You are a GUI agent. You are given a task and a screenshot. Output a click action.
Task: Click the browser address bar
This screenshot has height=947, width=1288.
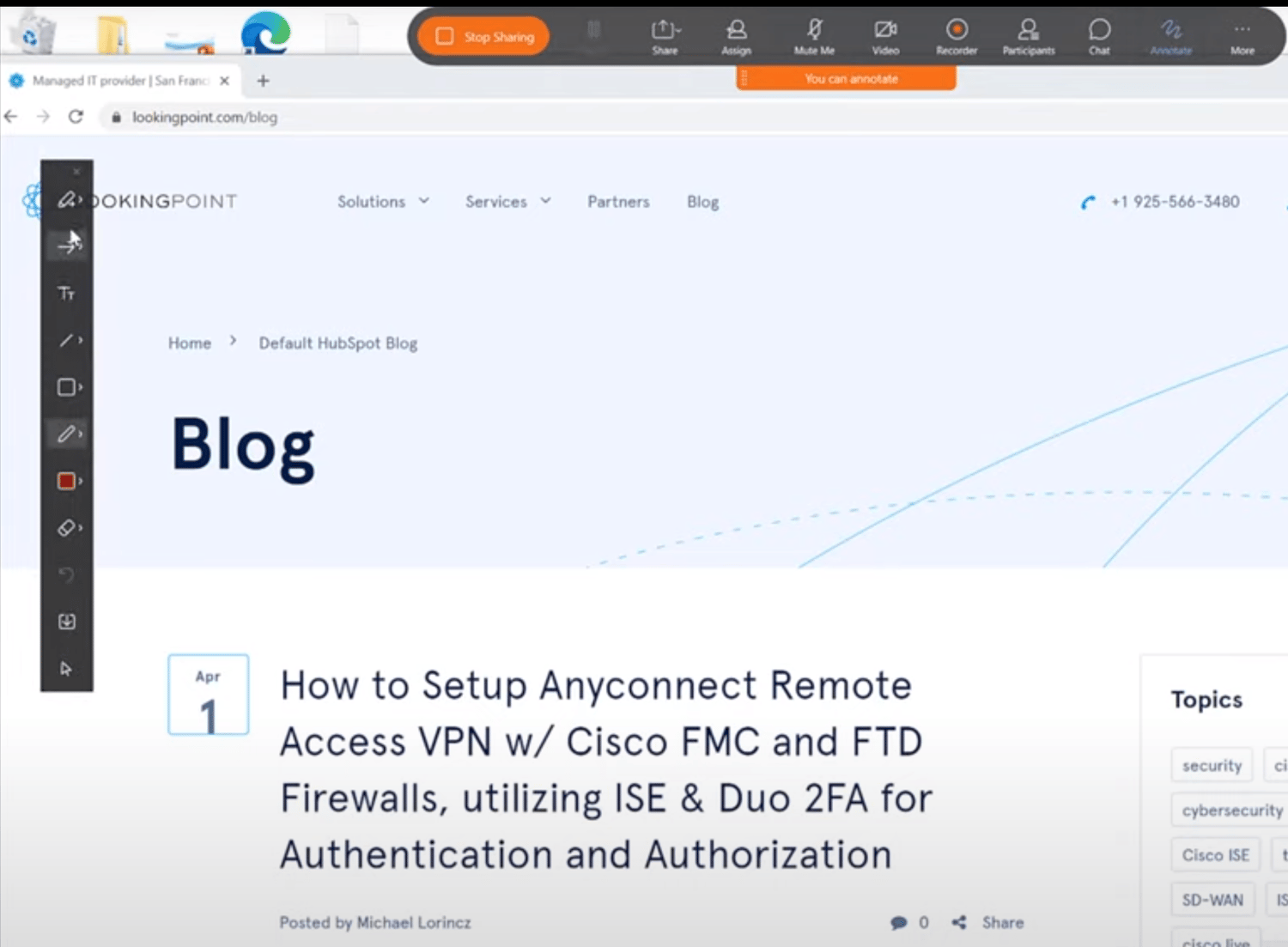pos(206,117)
